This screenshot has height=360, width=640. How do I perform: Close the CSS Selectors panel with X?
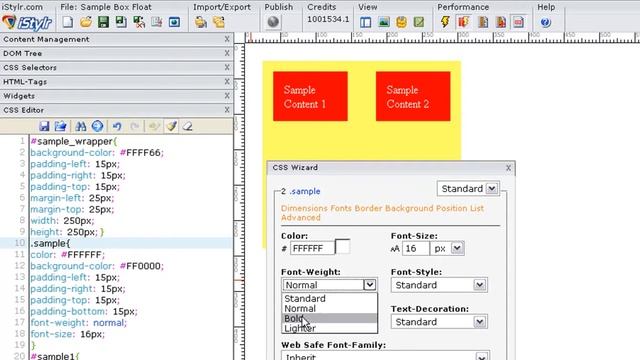pyautogui.click(x=227, y=67)
